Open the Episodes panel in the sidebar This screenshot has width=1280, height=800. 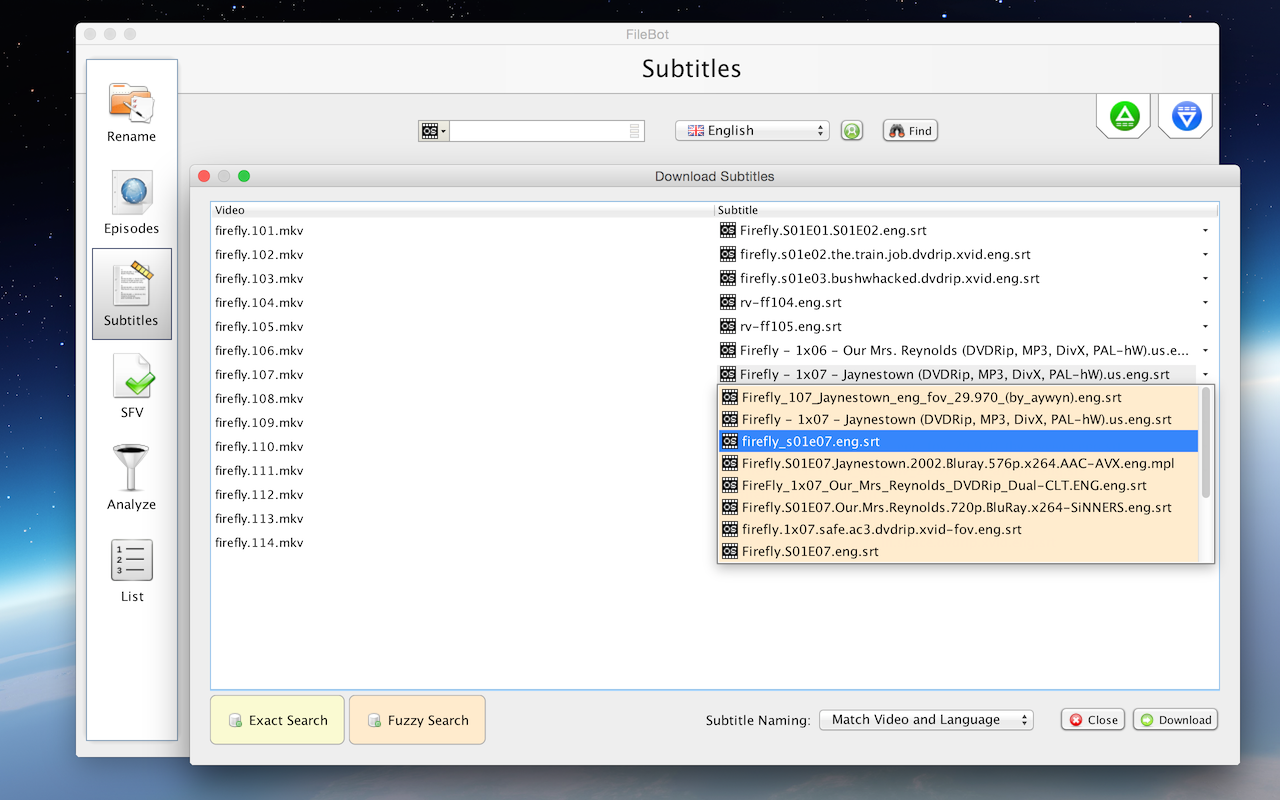click(x=132, y=203)
